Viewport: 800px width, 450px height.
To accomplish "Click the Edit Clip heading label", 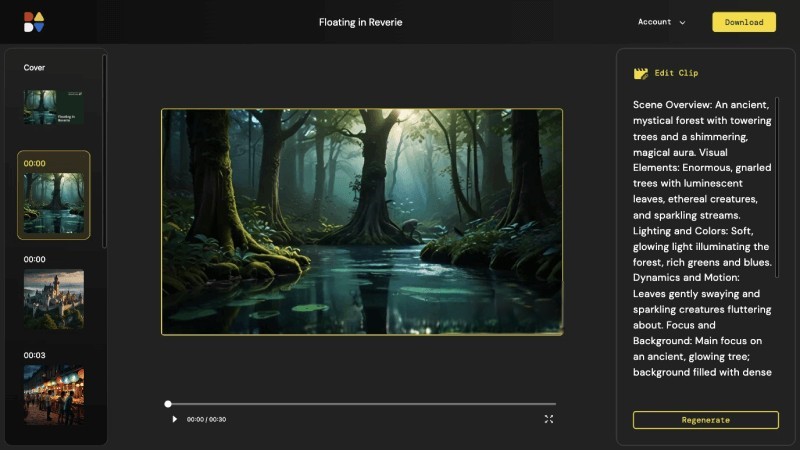I will point(676,73).
